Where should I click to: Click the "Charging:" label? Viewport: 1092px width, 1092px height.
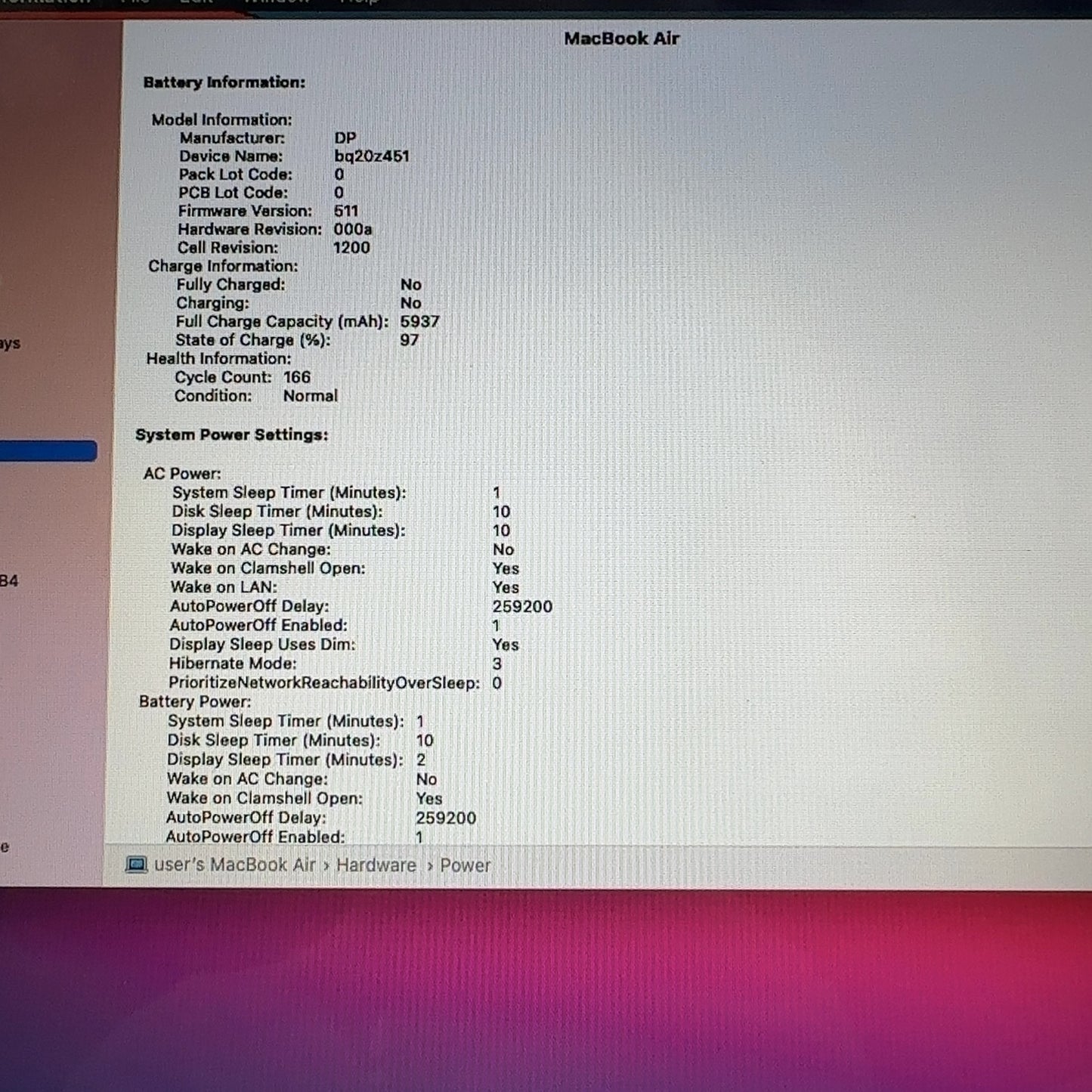click(x=212, y=303)
